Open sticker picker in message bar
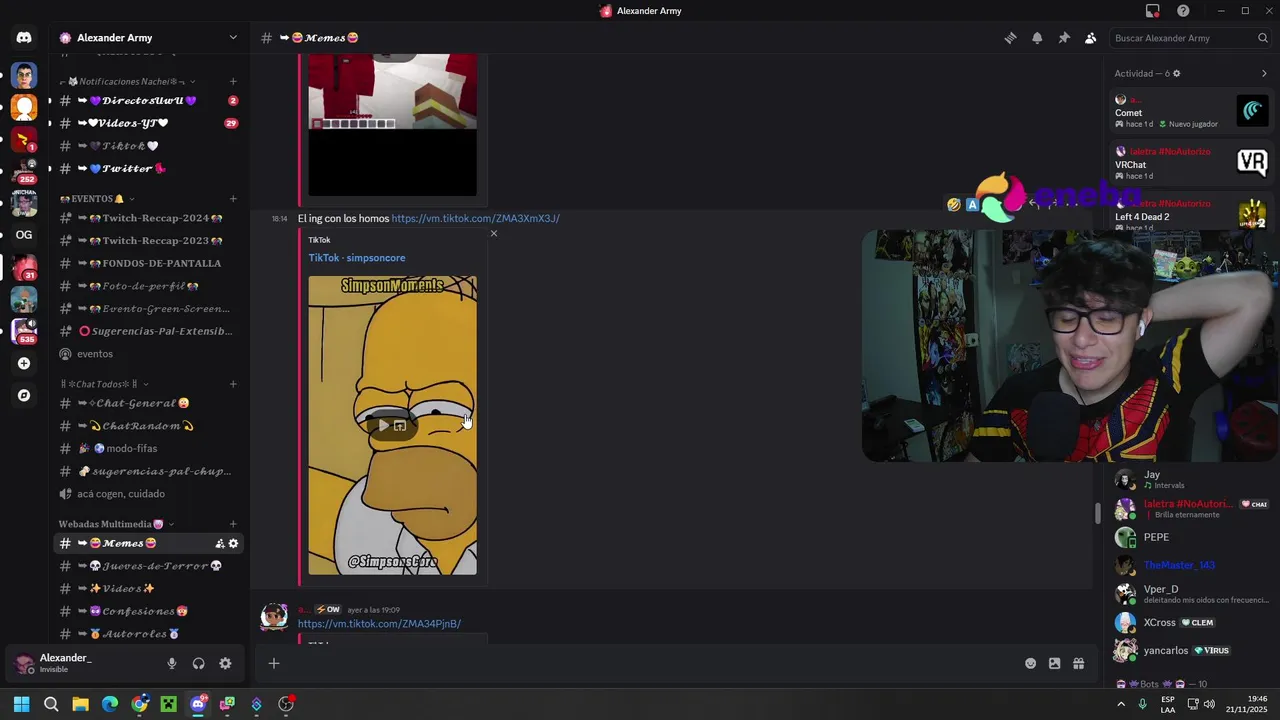This screenshot has width=1280, height=720. [1054, 663]
